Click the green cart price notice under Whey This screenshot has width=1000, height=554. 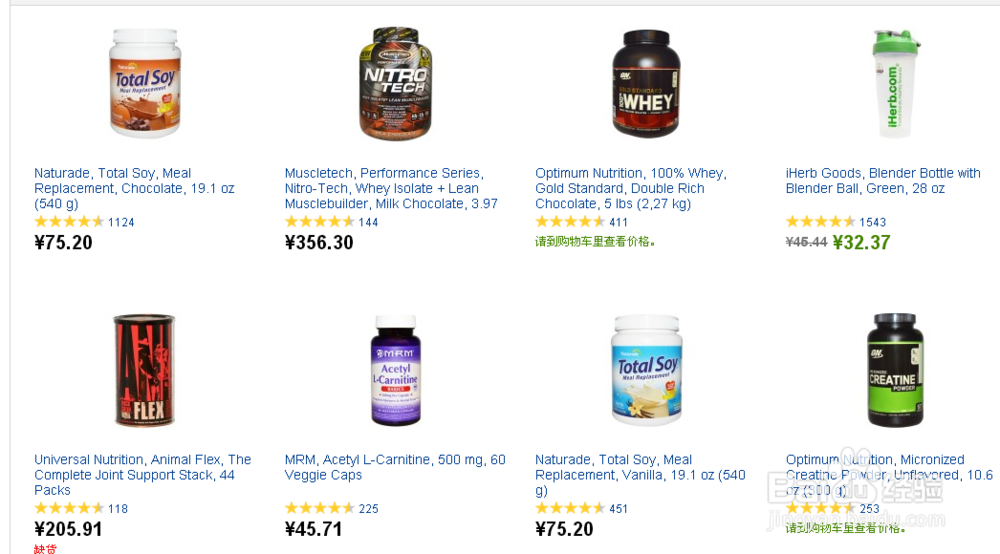pos(595,242)
